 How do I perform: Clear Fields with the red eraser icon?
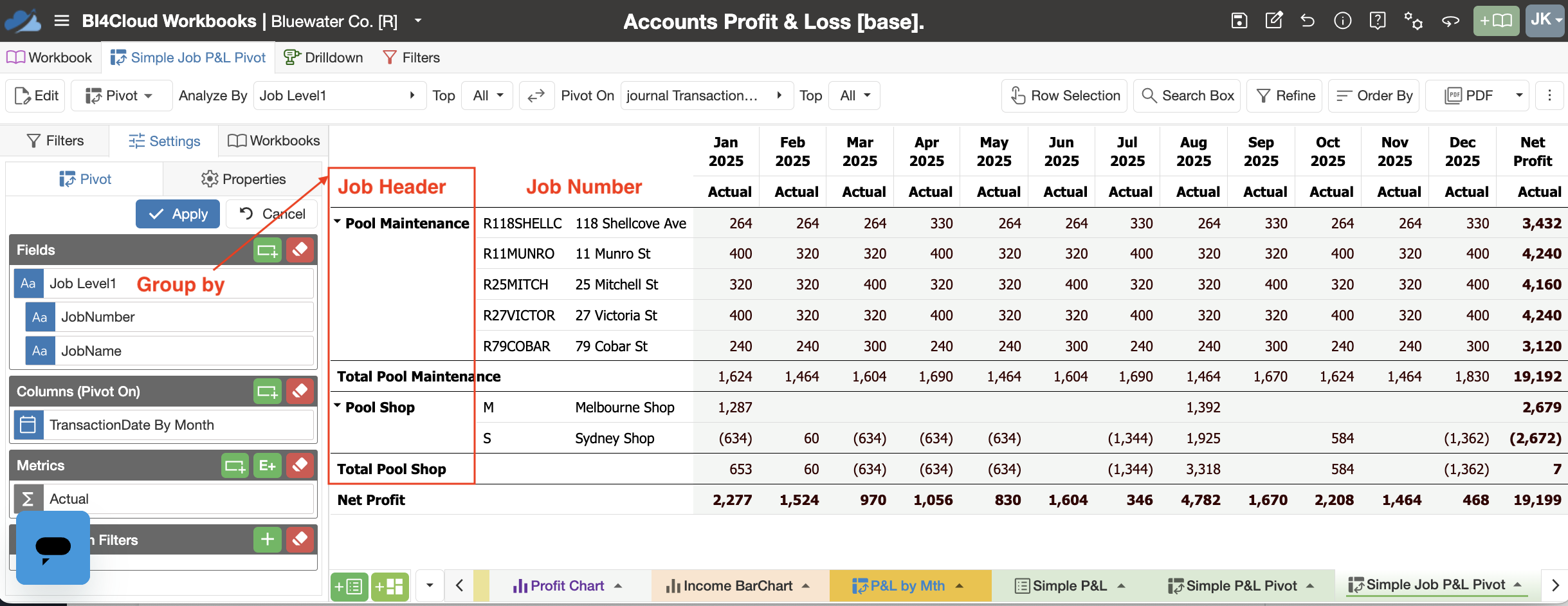[300, 250]
